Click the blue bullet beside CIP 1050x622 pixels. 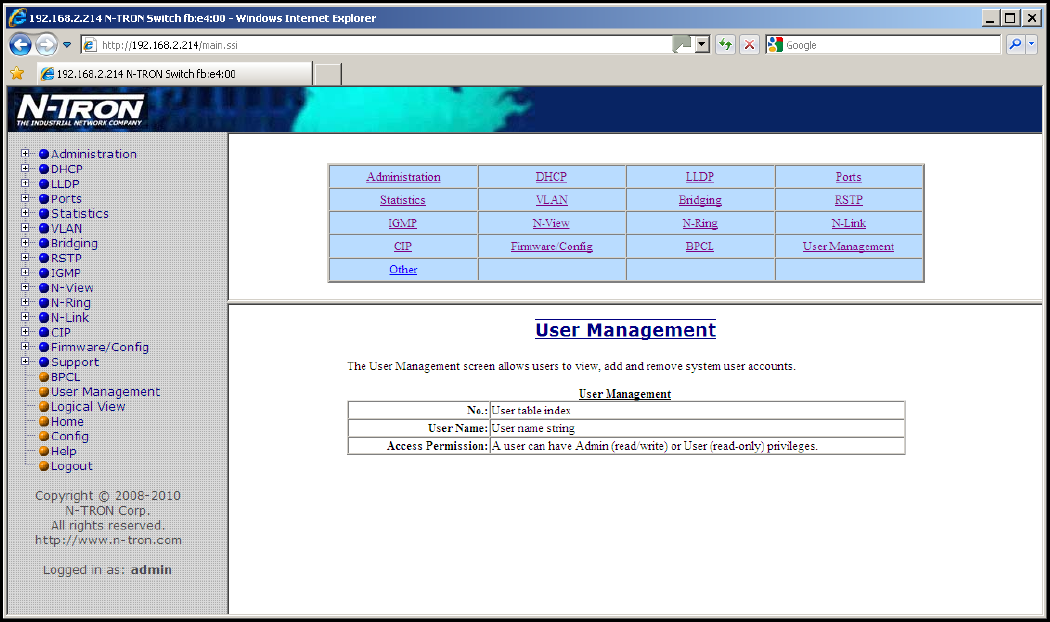coord(44,332)
